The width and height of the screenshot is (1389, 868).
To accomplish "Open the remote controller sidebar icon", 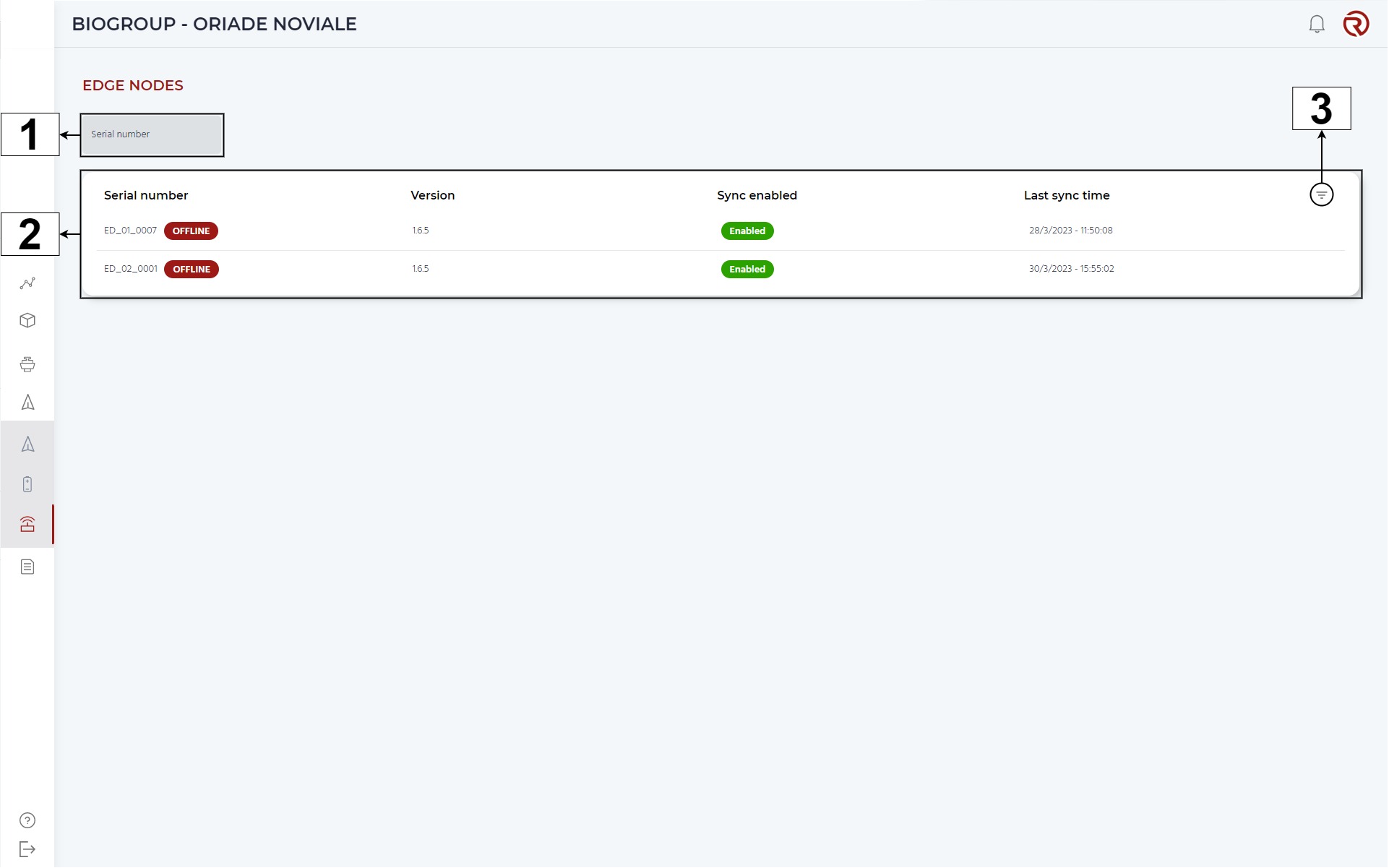I will [27, 484].
